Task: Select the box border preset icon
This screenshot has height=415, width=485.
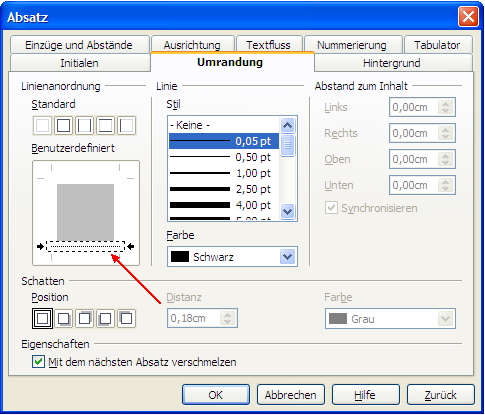Action: pyautogui.click(x=63, y=126)
